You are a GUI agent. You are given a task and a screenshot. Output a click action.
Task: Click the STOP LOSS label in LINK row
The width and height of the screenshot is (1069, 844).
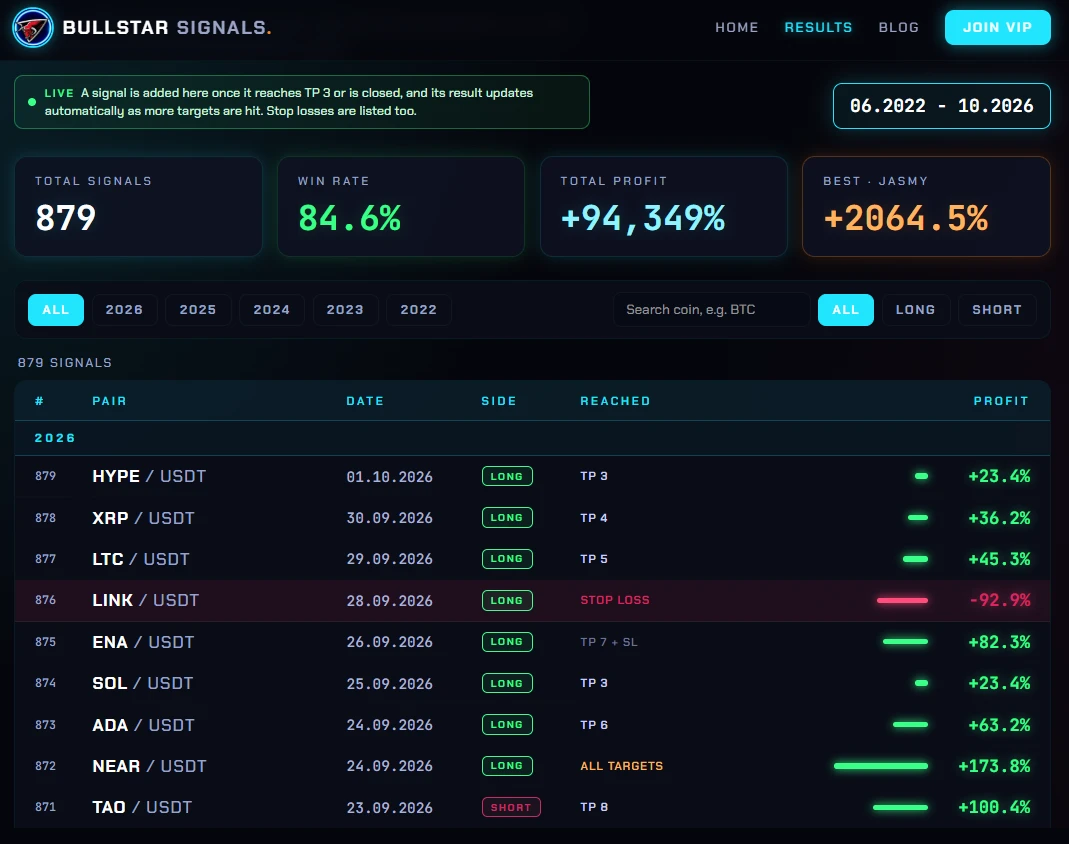tap(615, 600)
